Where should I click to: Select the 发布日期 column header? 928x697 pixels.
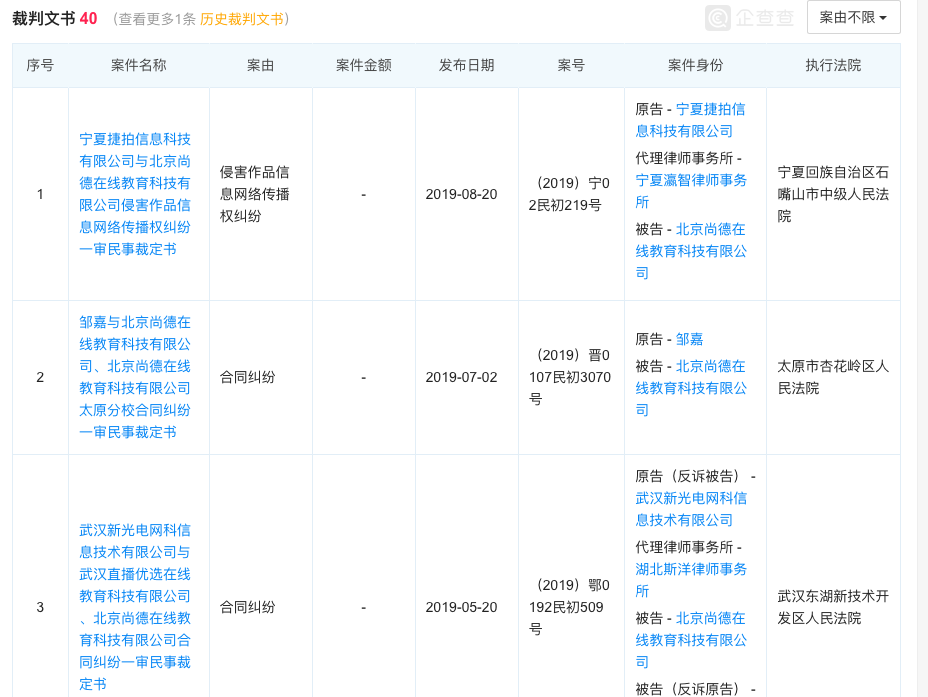click(466, 65)
